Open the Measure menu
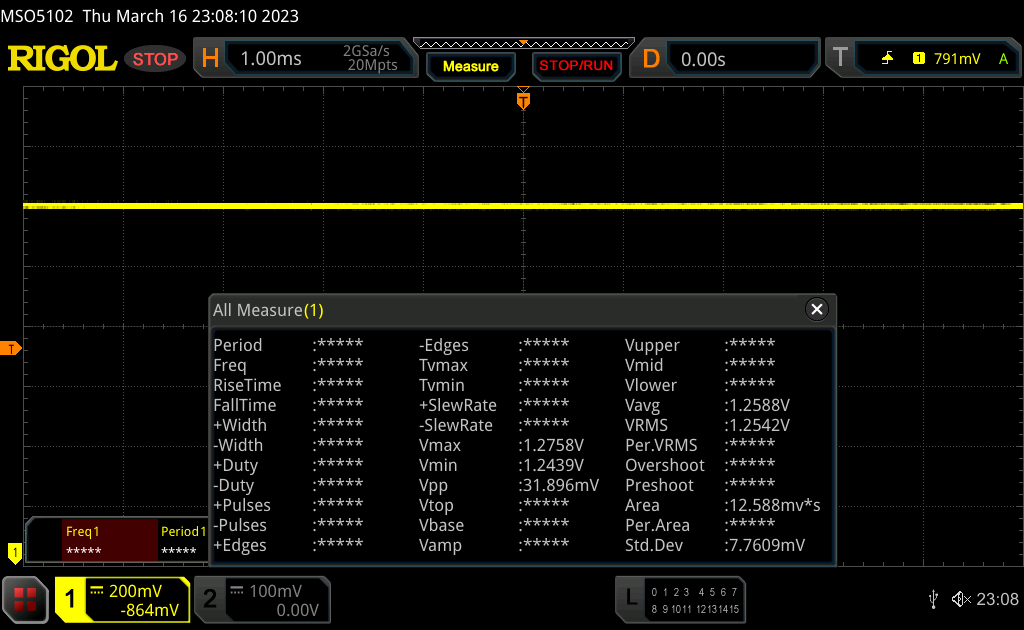 (470, 66)
